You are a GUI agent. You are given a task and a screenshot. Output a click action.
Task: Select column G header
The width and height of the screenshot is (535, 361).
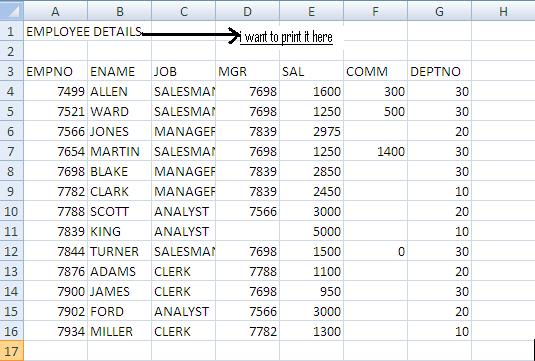tap(439, 11)
